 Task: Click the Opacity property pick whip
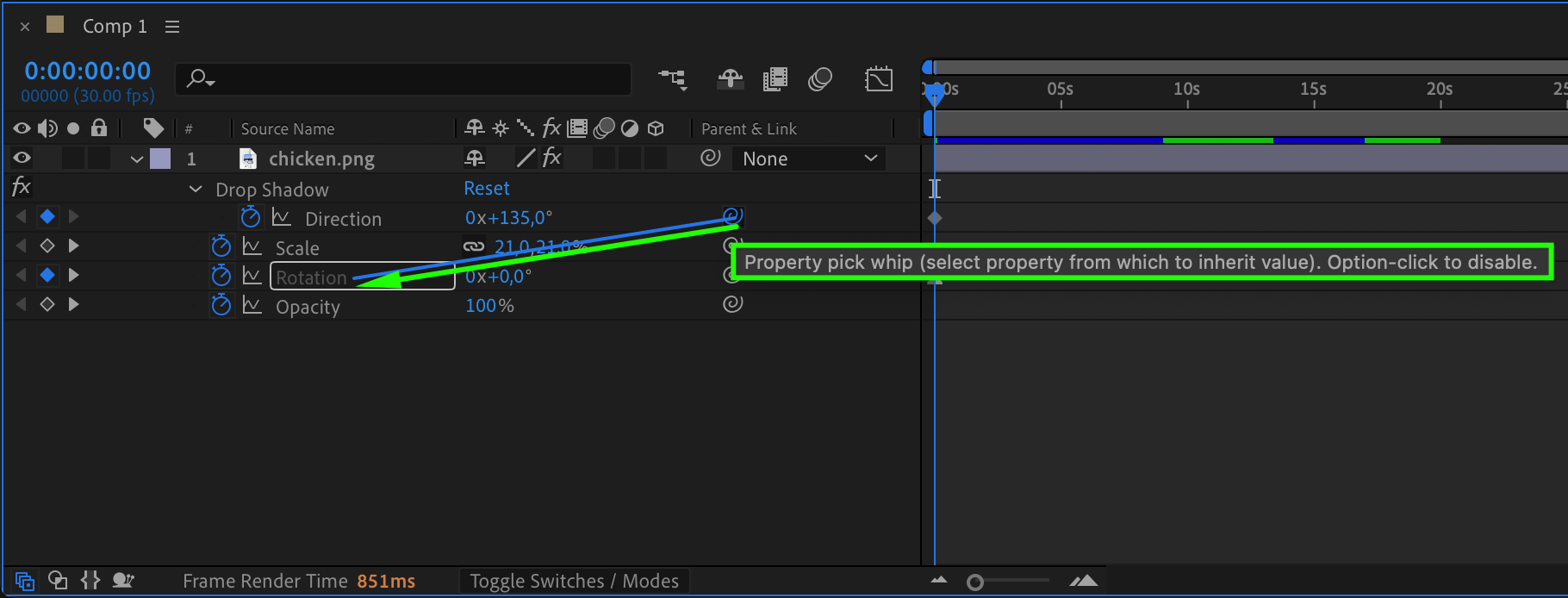pyautogui.click(x=732, y=303)
